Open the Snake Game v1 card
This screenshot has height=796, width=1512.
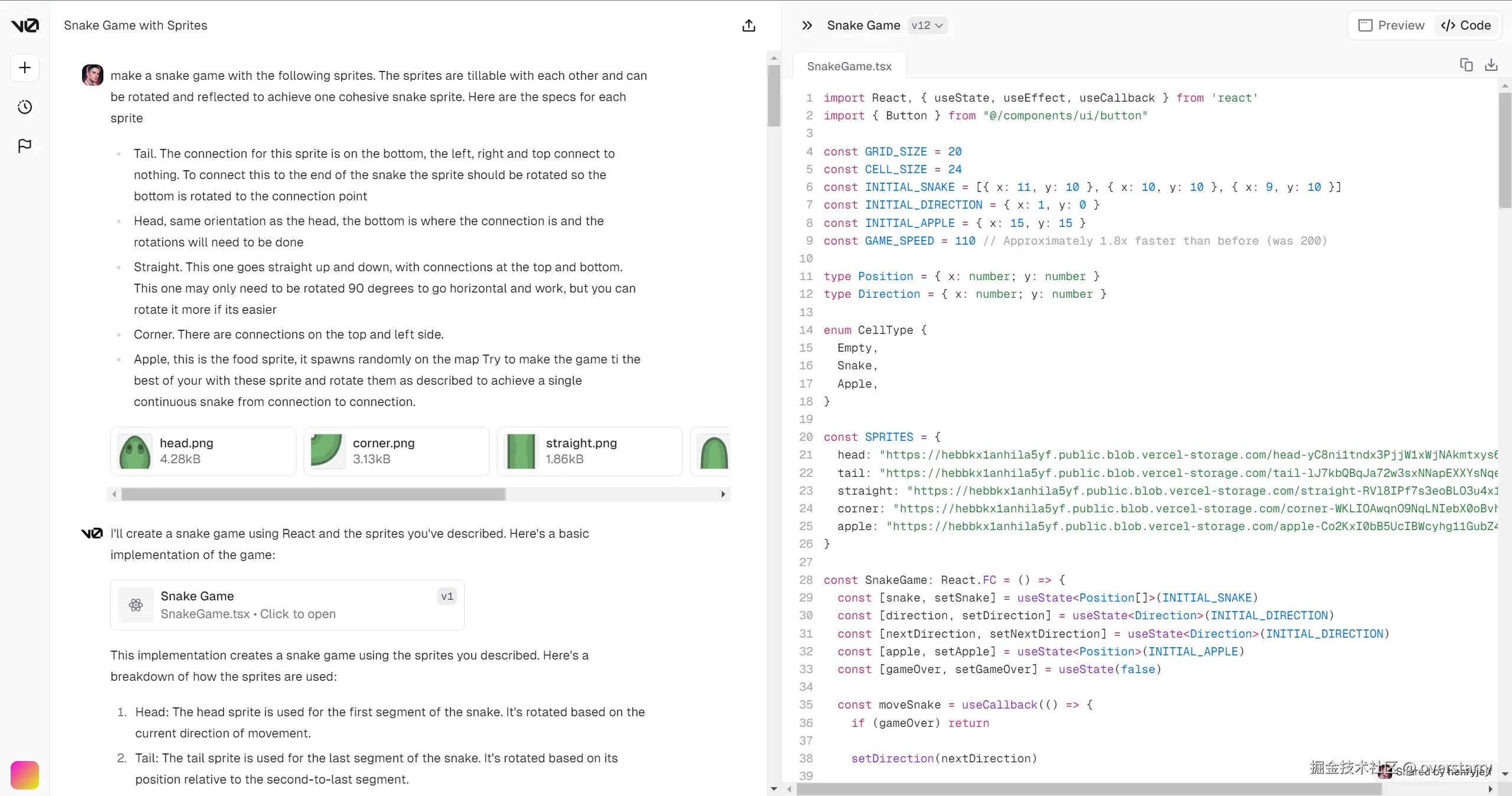(287, 605)
